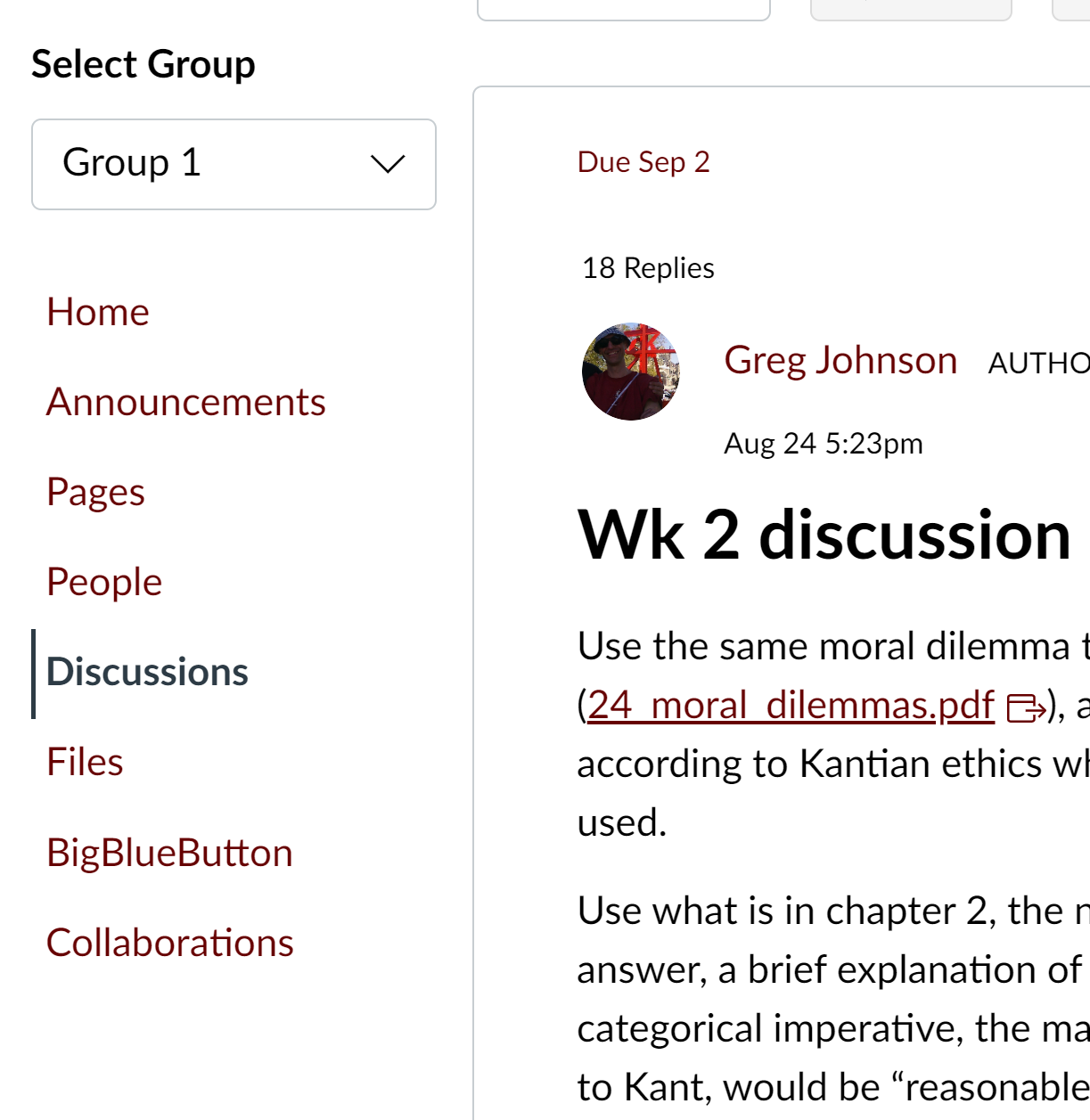Open Collaborations in course navigation

(170, 943)
